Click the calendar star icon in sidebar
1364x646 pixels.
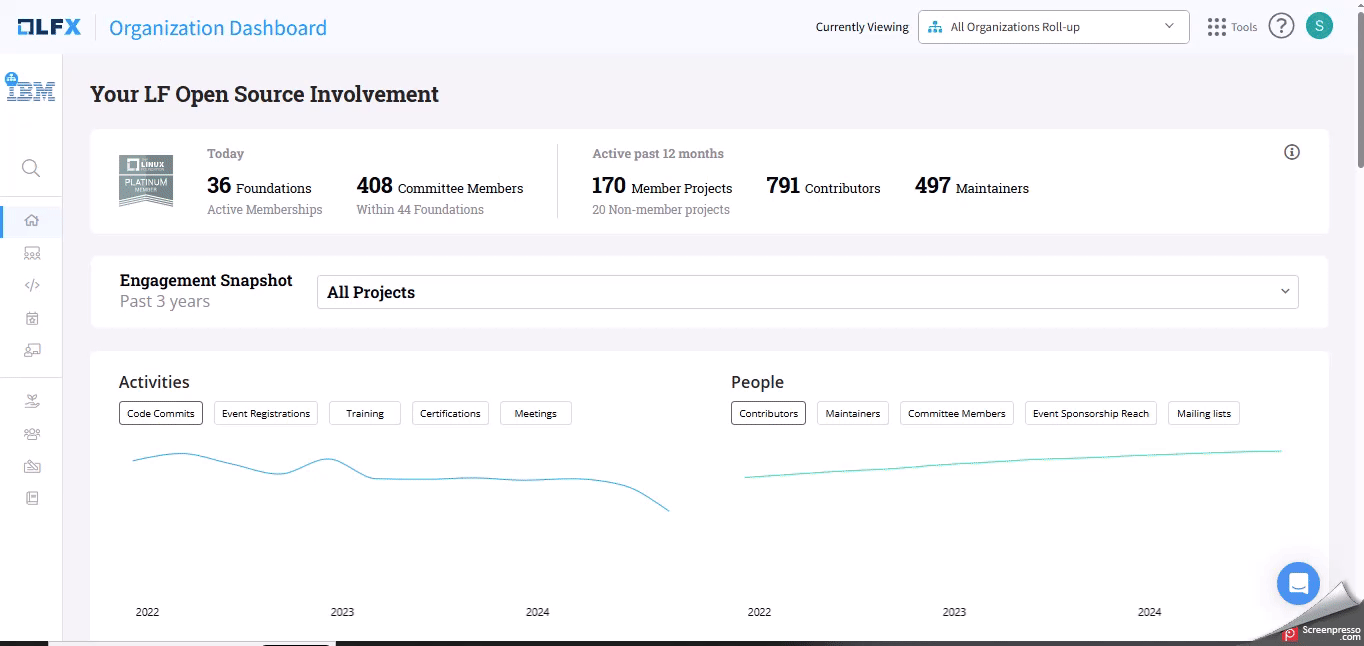(32, 318)
